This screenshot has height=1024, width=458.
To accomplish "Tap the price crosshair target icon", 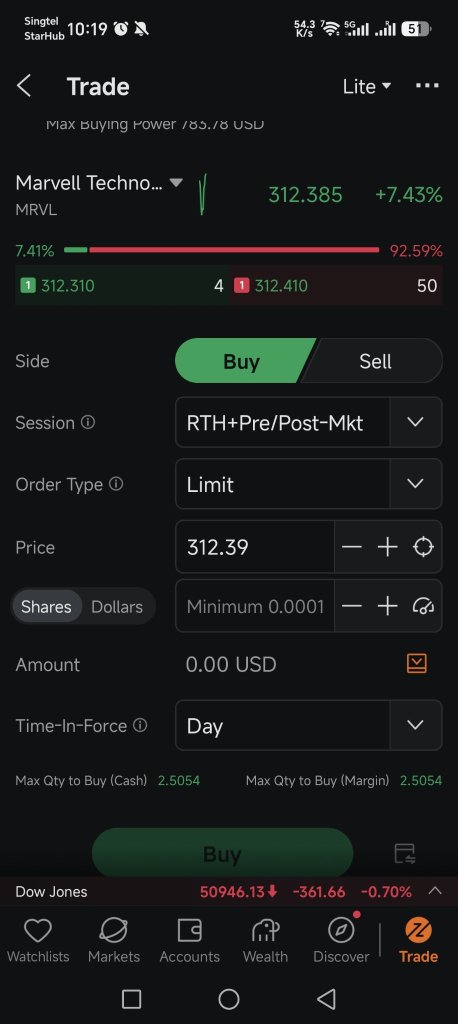I will [423, 547].
